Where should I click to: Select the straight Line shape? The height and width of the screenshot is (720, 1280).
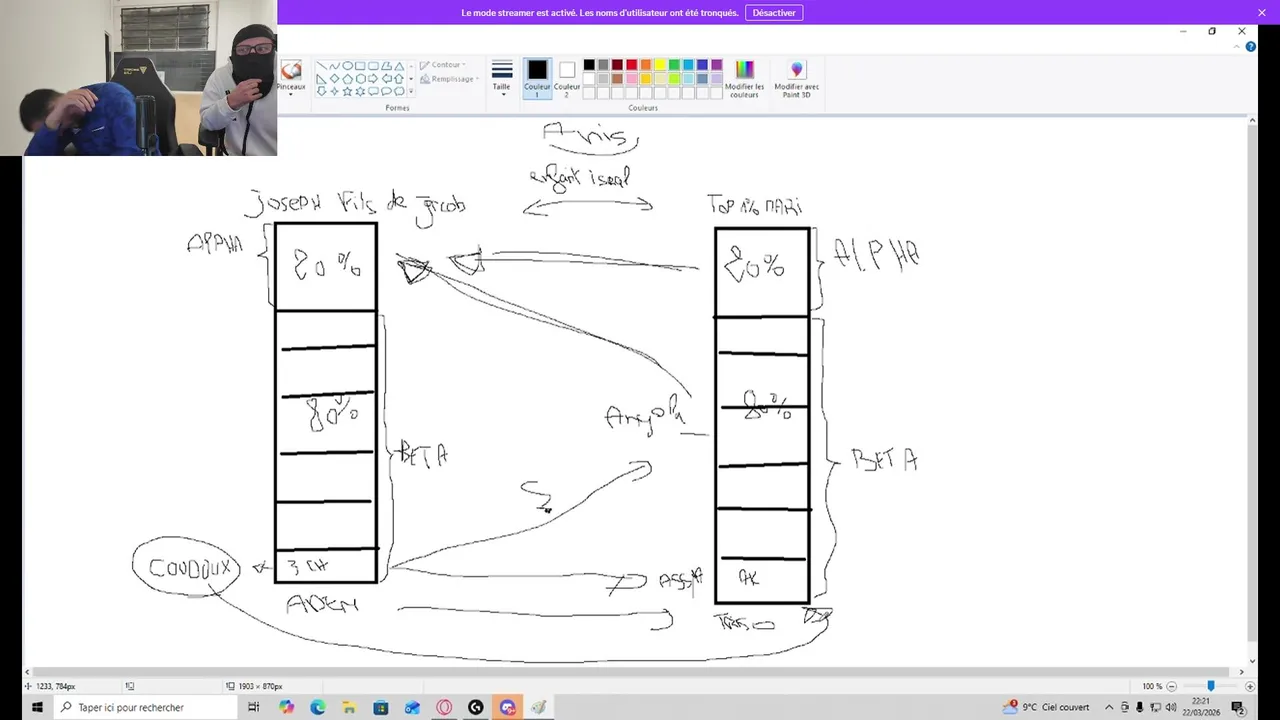pos(321,66)
